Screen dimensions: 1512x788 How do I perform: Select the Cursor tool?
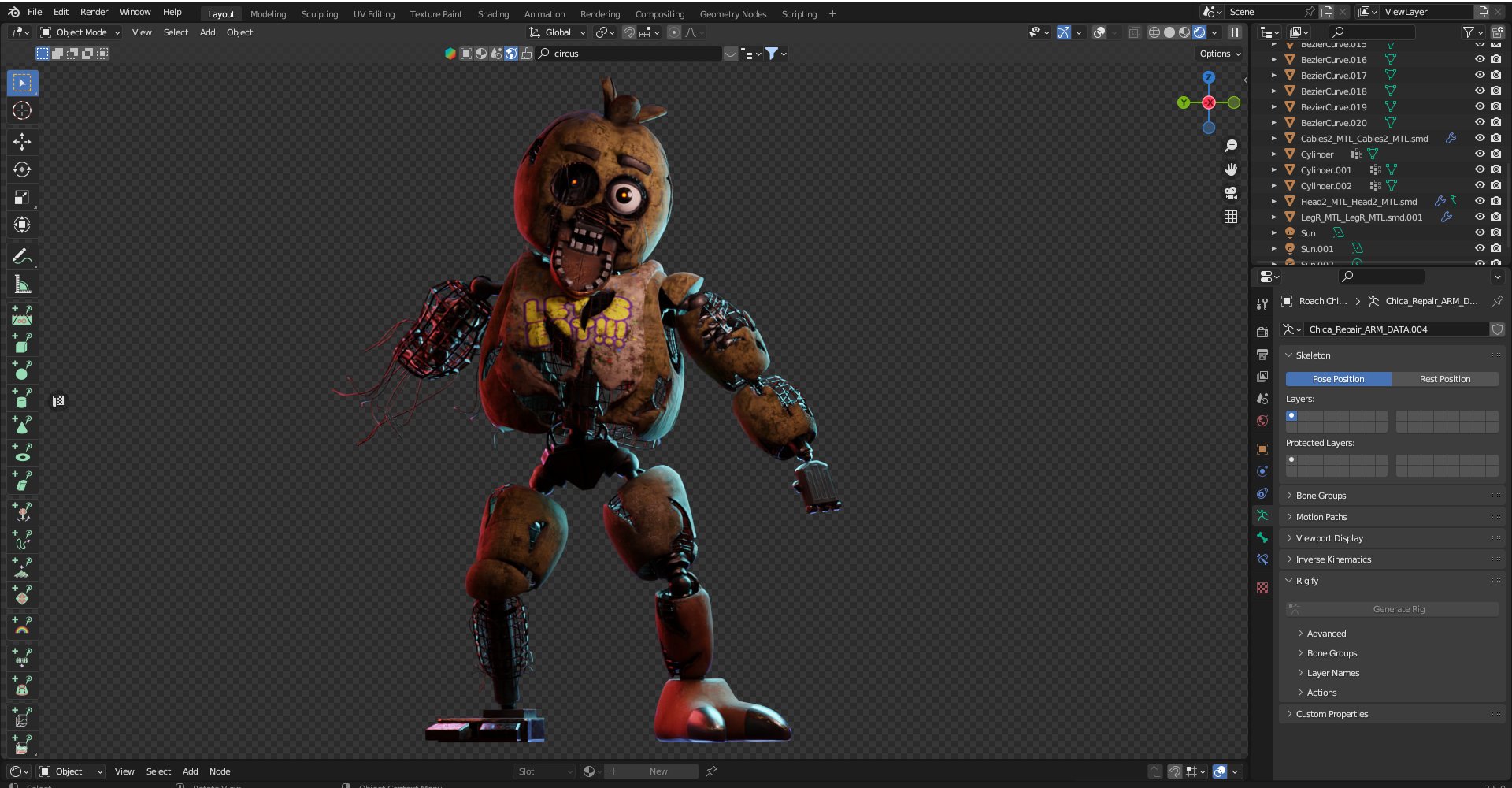coord(22,110)
